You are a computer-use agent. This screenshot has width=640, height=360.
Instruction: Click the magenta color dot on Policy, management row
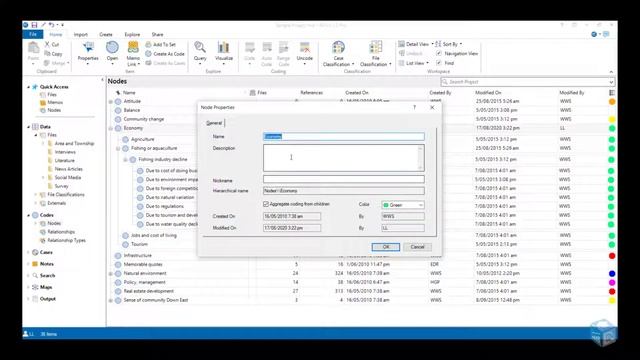click(x=612, y=282)
